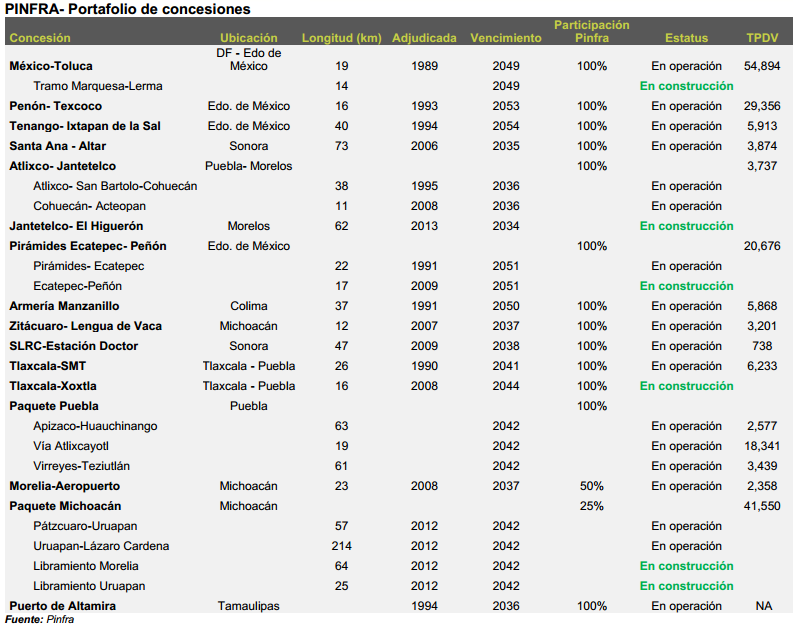This screenshot has height=627, width=798.
Task: Select 'Virreyes-Teziutlán' sub-row
Action: click(81, 466)
